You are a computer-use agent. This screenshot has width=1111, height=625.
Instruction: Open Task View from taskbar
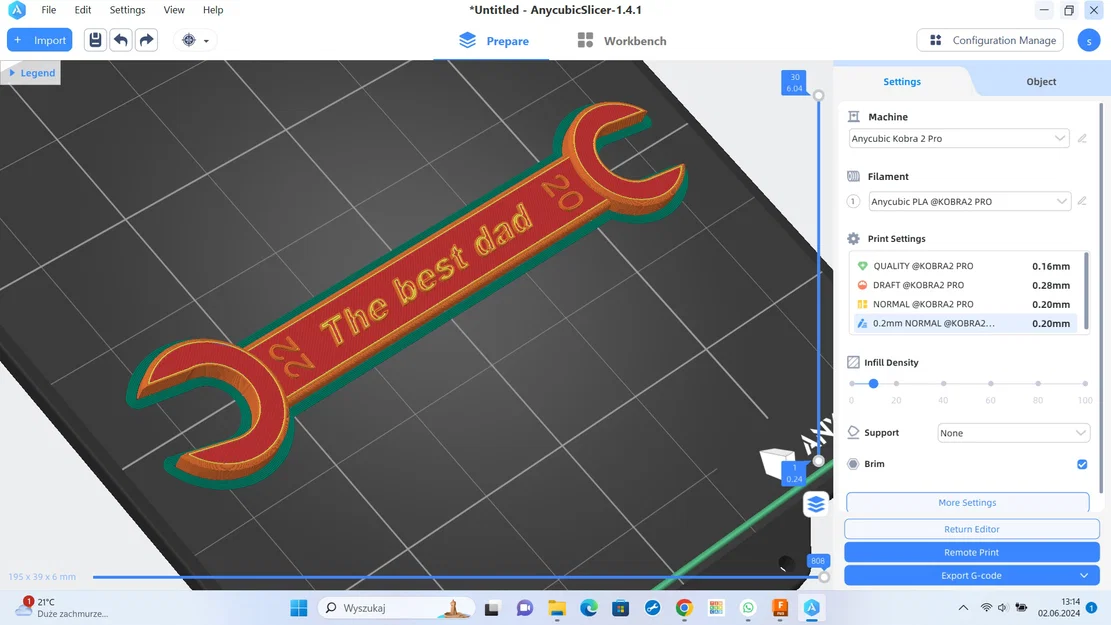point(492,608)
